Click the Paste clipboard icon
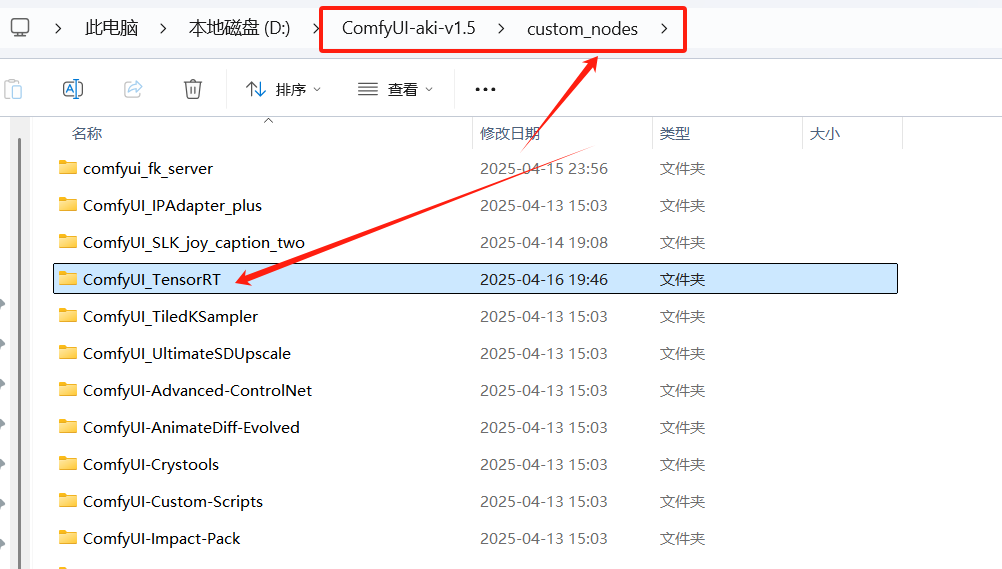This screenshot has height=569, width=1002. click(13, 89)
